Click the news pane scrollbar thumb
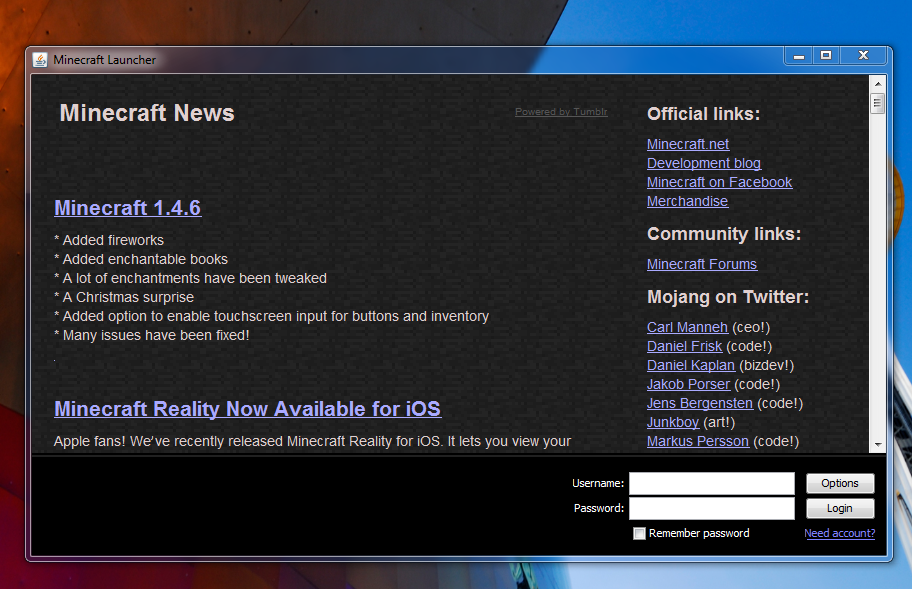Viewport: 912px width, 589px height. [x=878, y=103]
